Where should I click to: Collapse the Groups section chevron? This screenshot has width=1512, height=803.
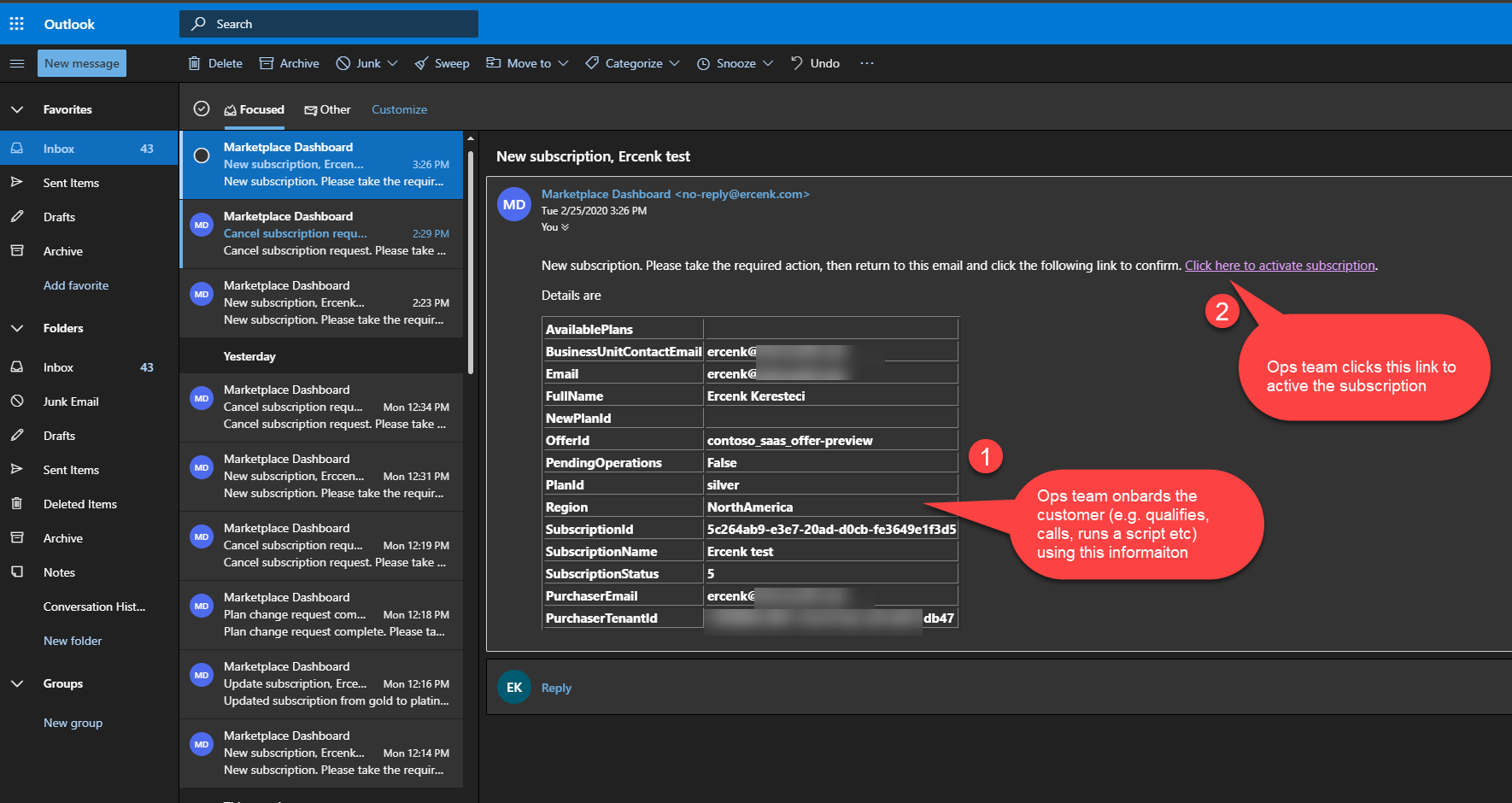16,683
